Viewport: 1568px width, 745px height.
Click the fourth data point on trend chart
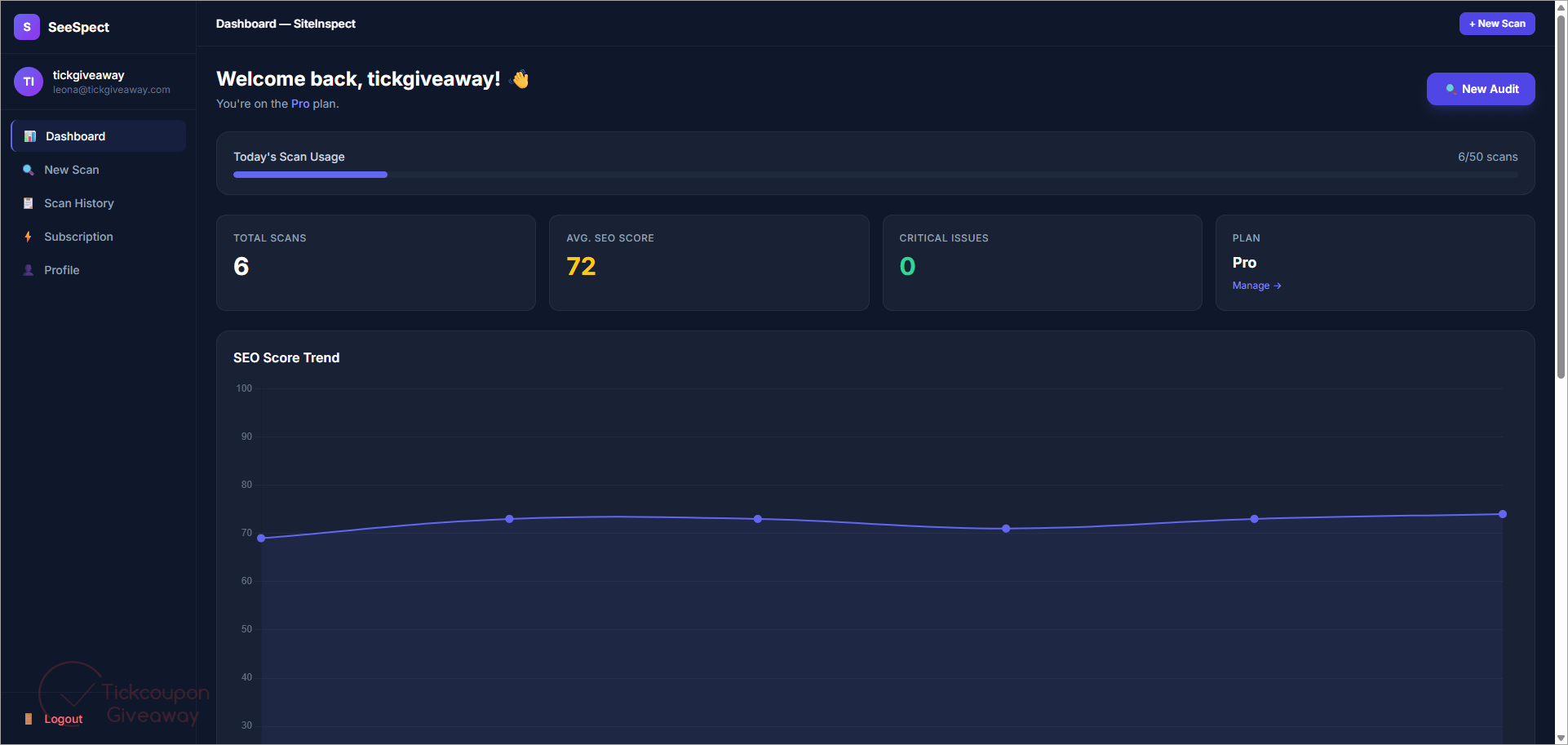click(x=1006, y=529)
